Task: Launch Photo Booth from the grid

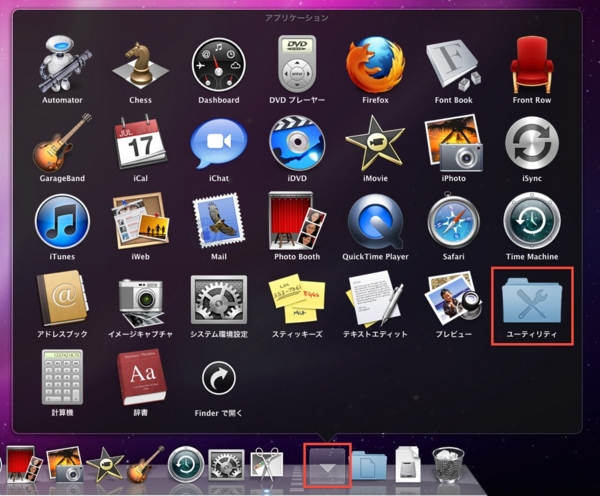Action: [x=297, y=221]
